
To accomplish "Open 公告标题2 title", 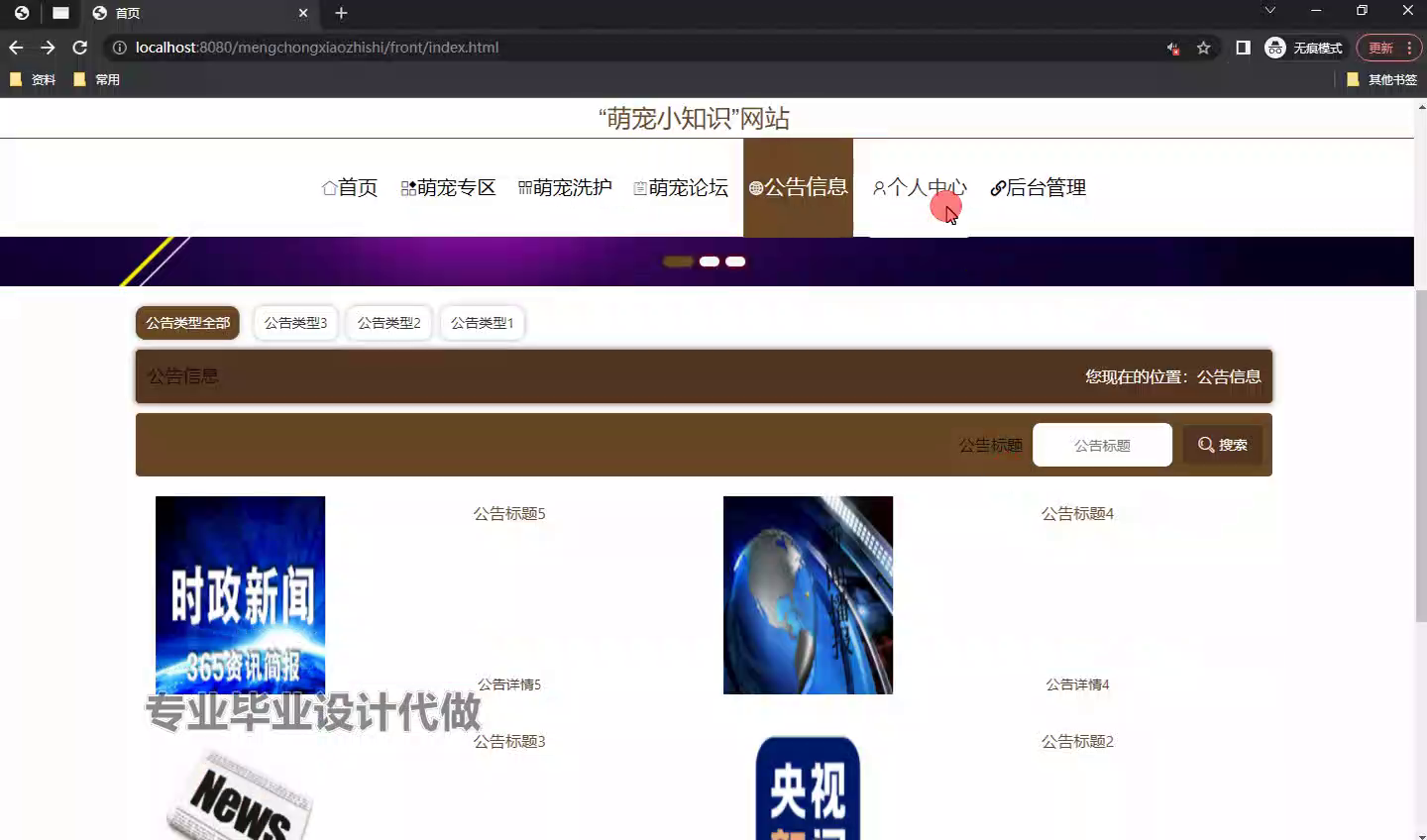I will pos(1077,741).
